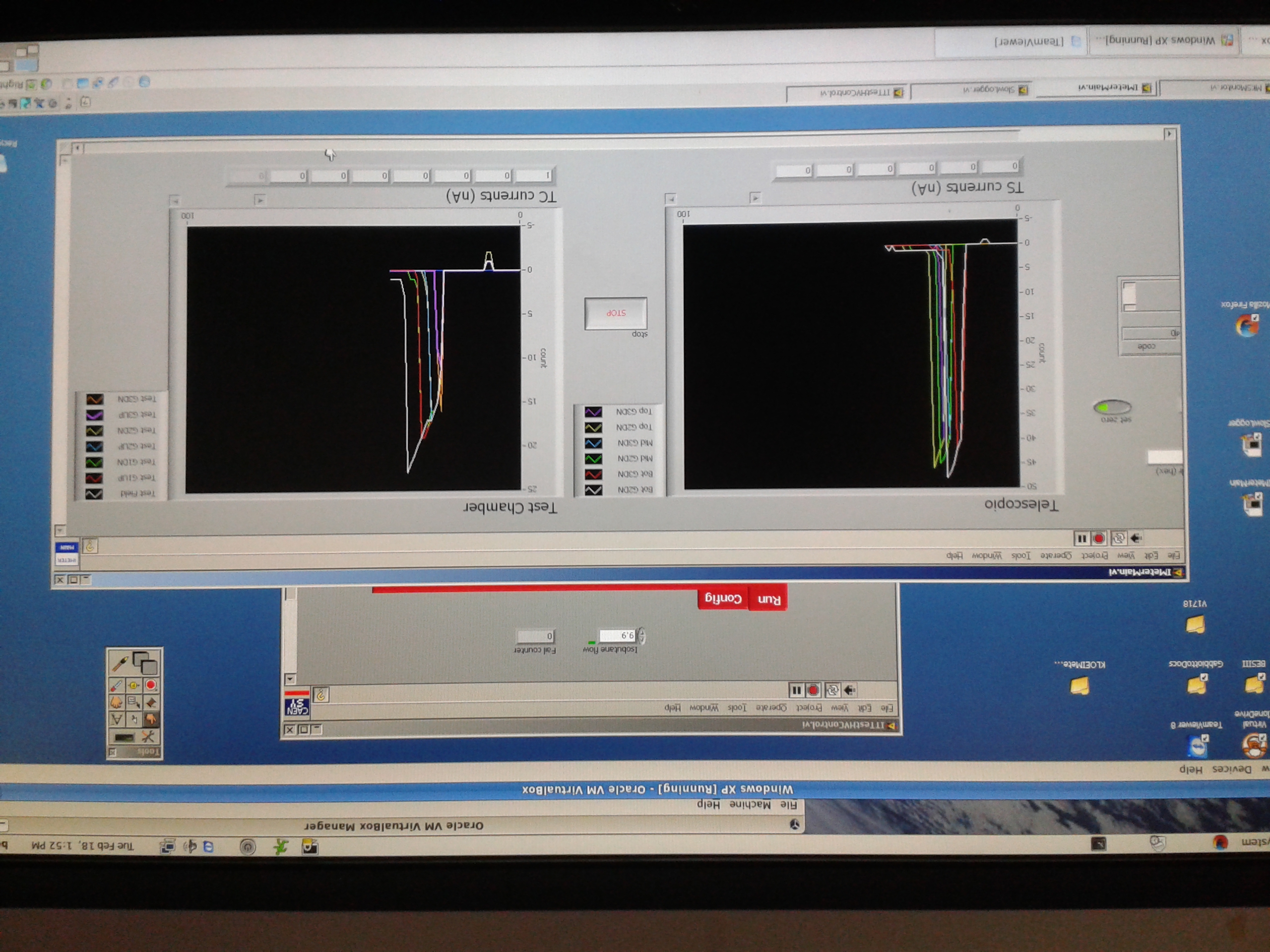Open the Mozilla Firefox desktop icon
1270x952 pixels.
1247,325
